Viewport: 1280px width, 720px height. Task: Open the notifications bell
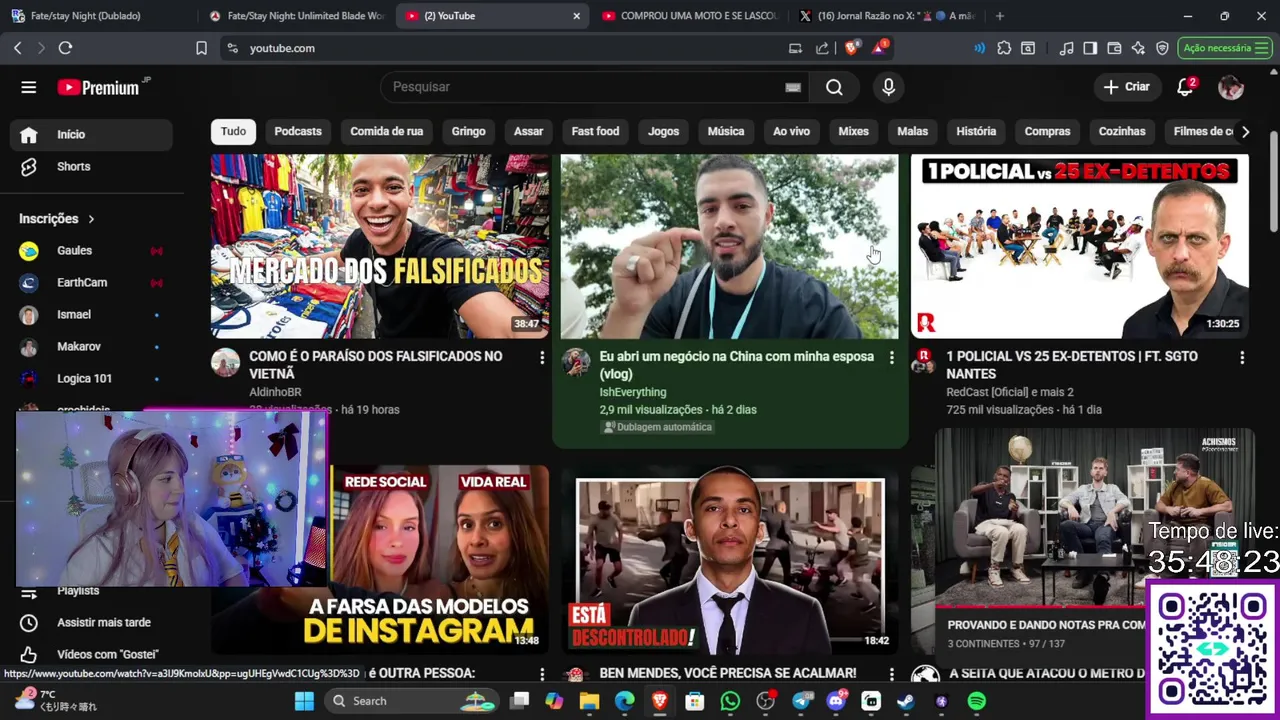[x=1185, y=87]
